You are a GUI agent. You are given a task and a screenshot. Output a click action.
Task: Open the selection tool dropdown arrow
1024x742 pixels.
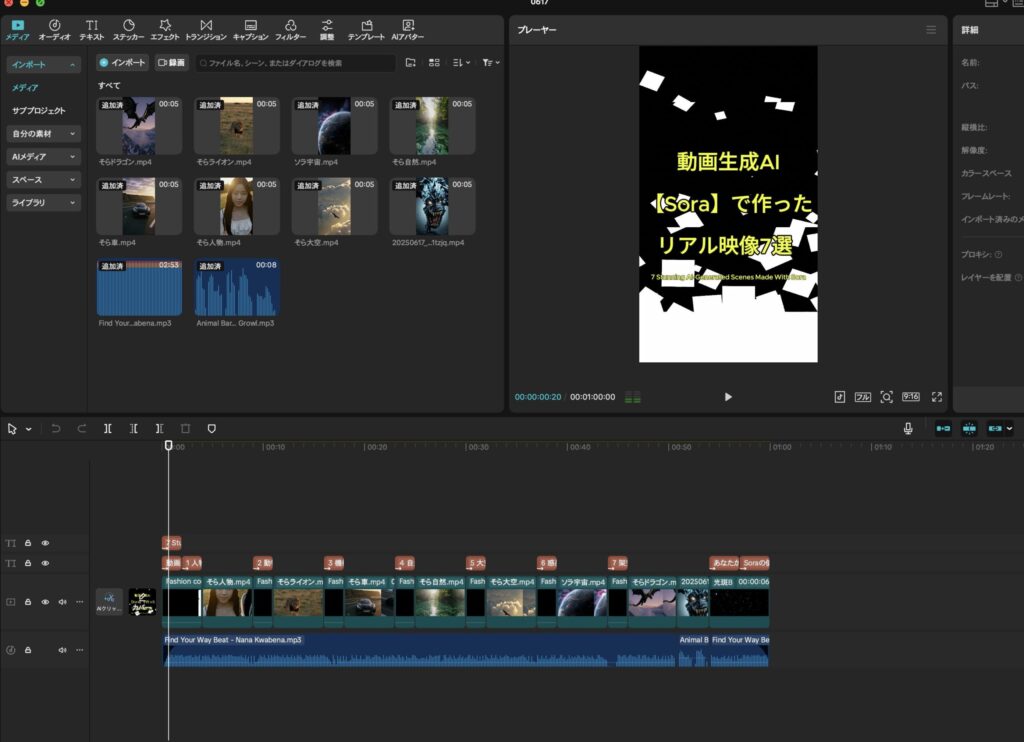pos(29,429)
